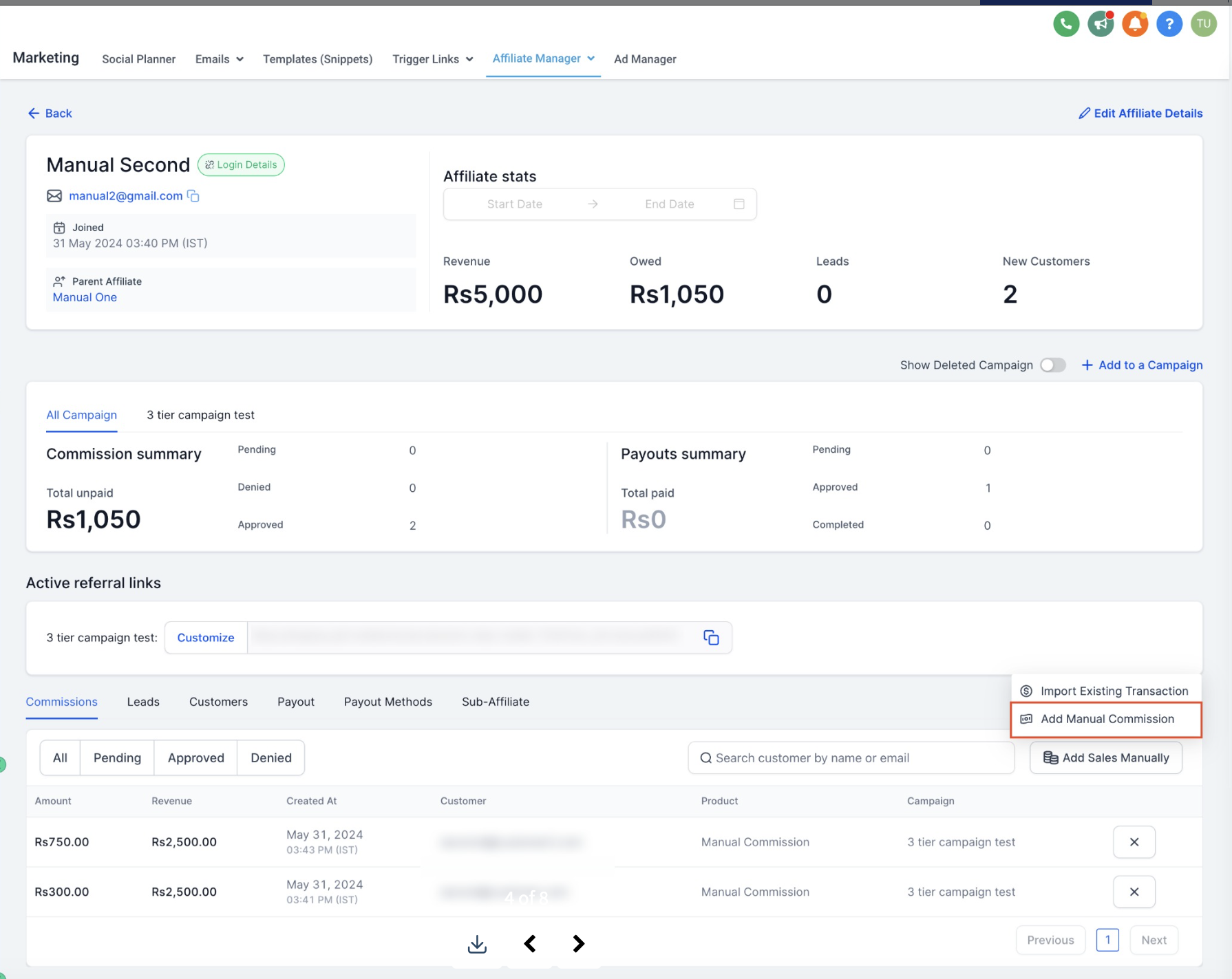The image size is (1232, 979).
Task: Copy the 3 tier campaign referral link
Action: (x=711, y=638)
